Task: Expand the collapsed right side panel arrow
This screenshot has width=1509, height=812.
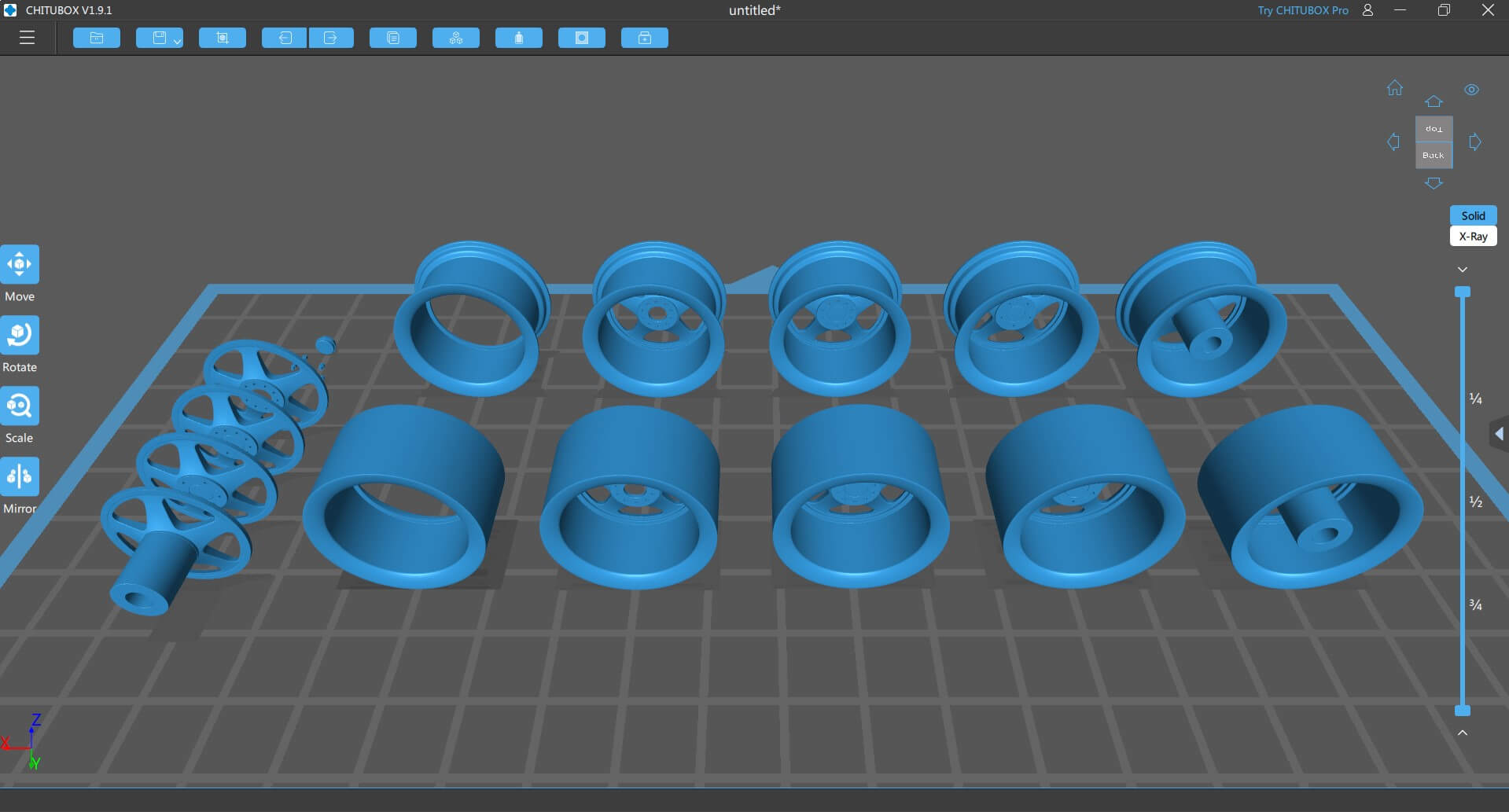Action: coord(1499,434)
